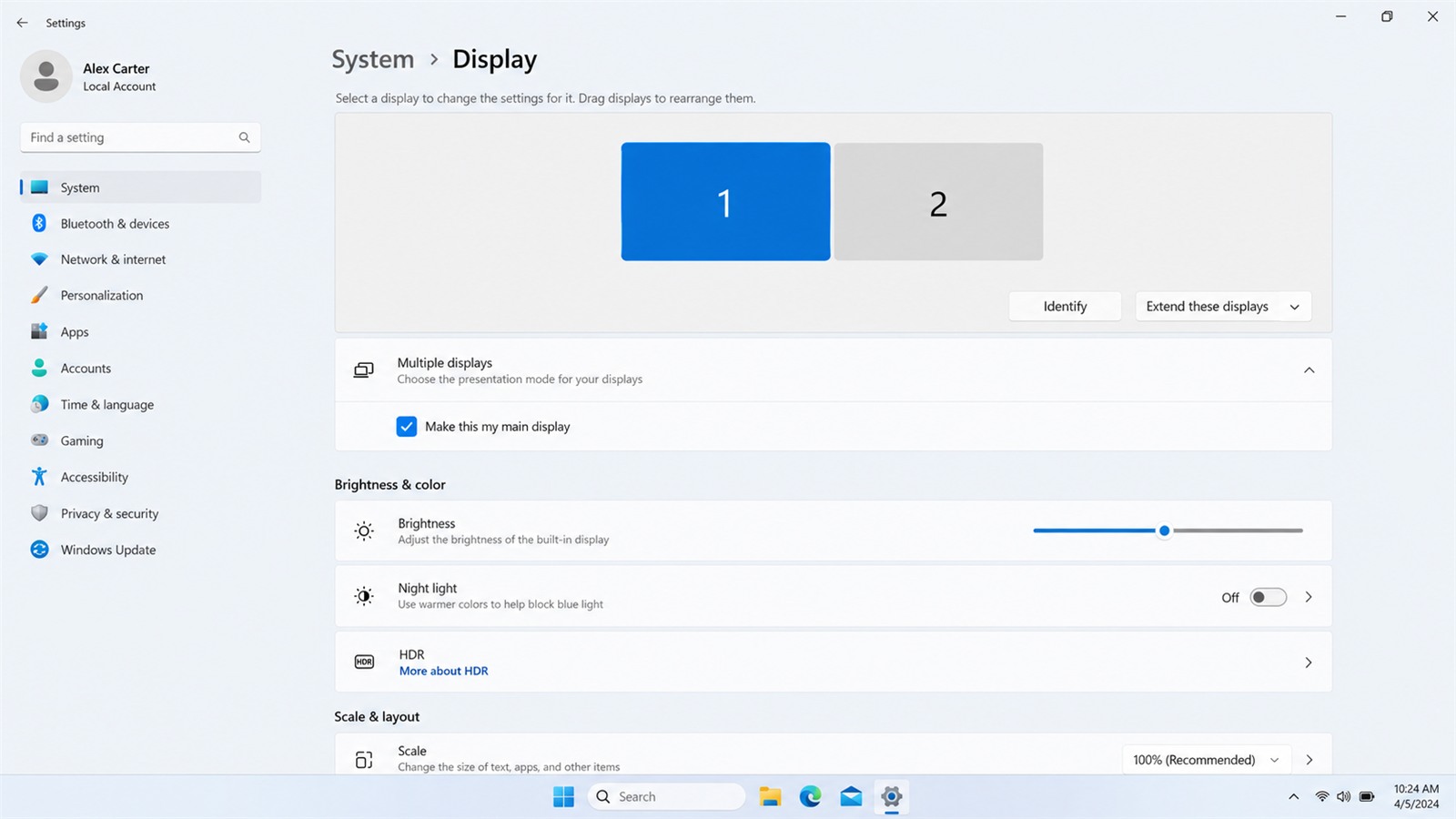Viewport: 1456px width, 819px height.
Task: Click the Local Account label
Action: pyautogui.click(x=119, y=86)
